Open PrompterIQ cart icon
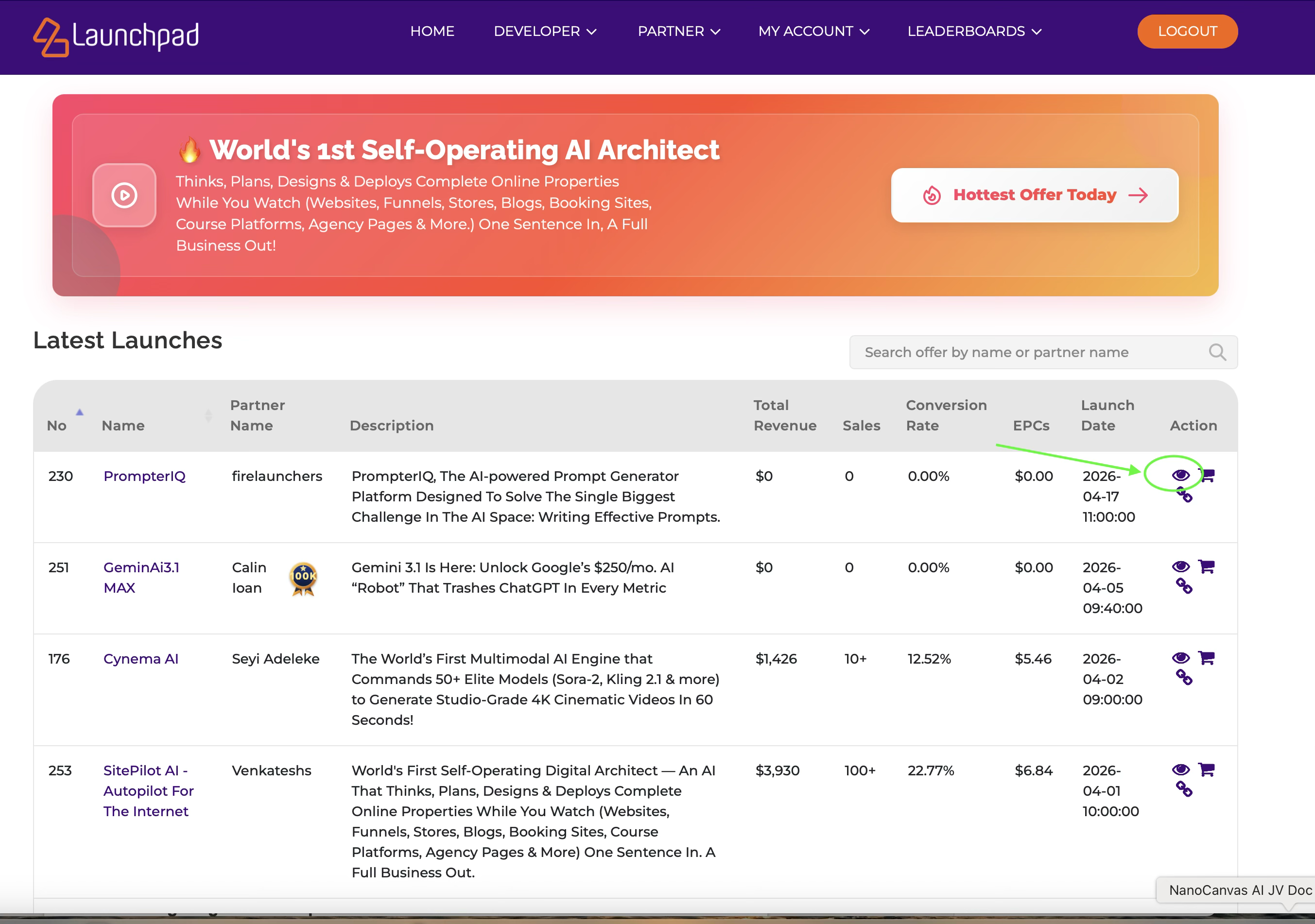The height and width of the screenshot is (924, 1315). [x=1207, y=475]
